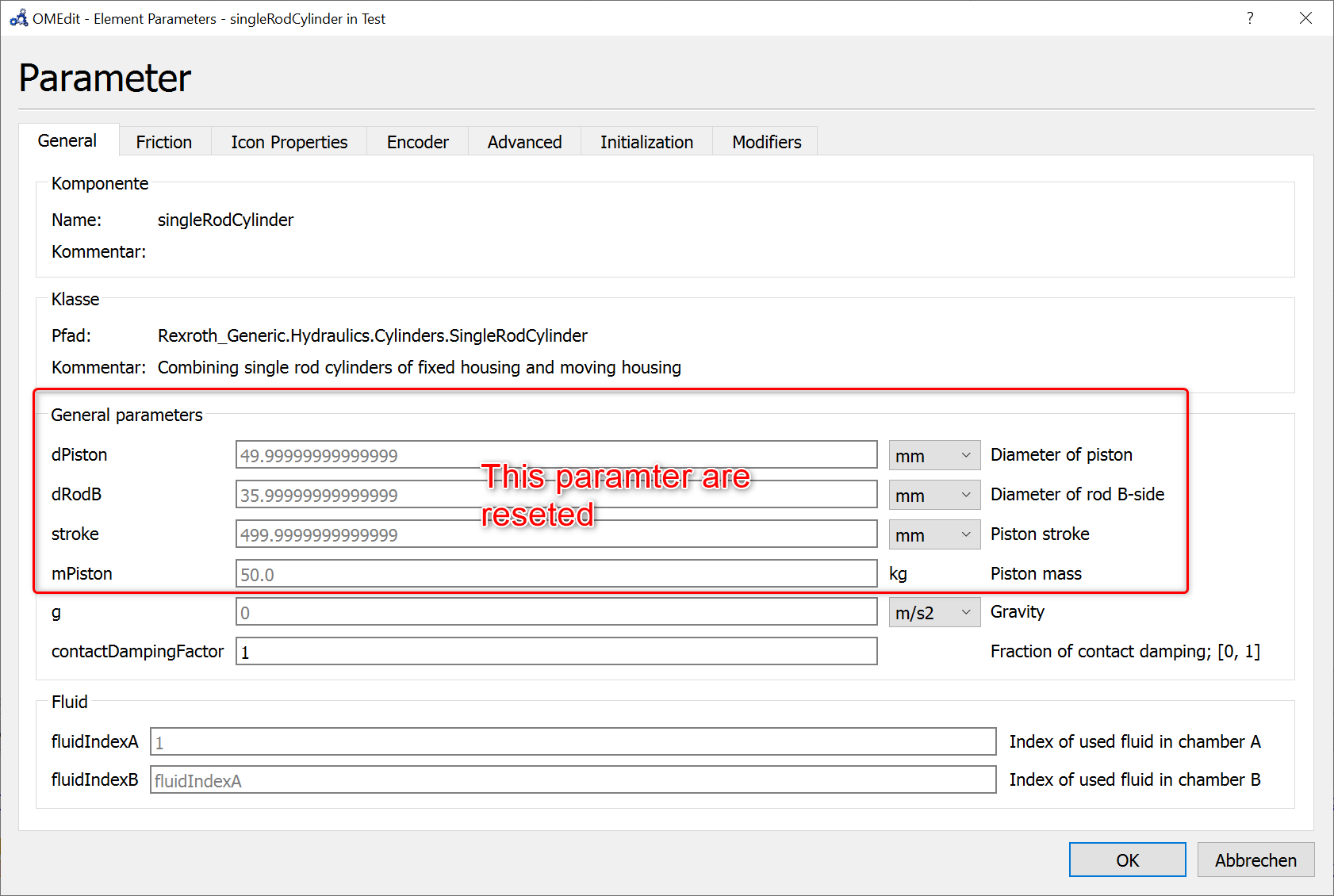Click the dPiston value input field
This screenshot has width=1334, height=896.
(x=557, y=455)
